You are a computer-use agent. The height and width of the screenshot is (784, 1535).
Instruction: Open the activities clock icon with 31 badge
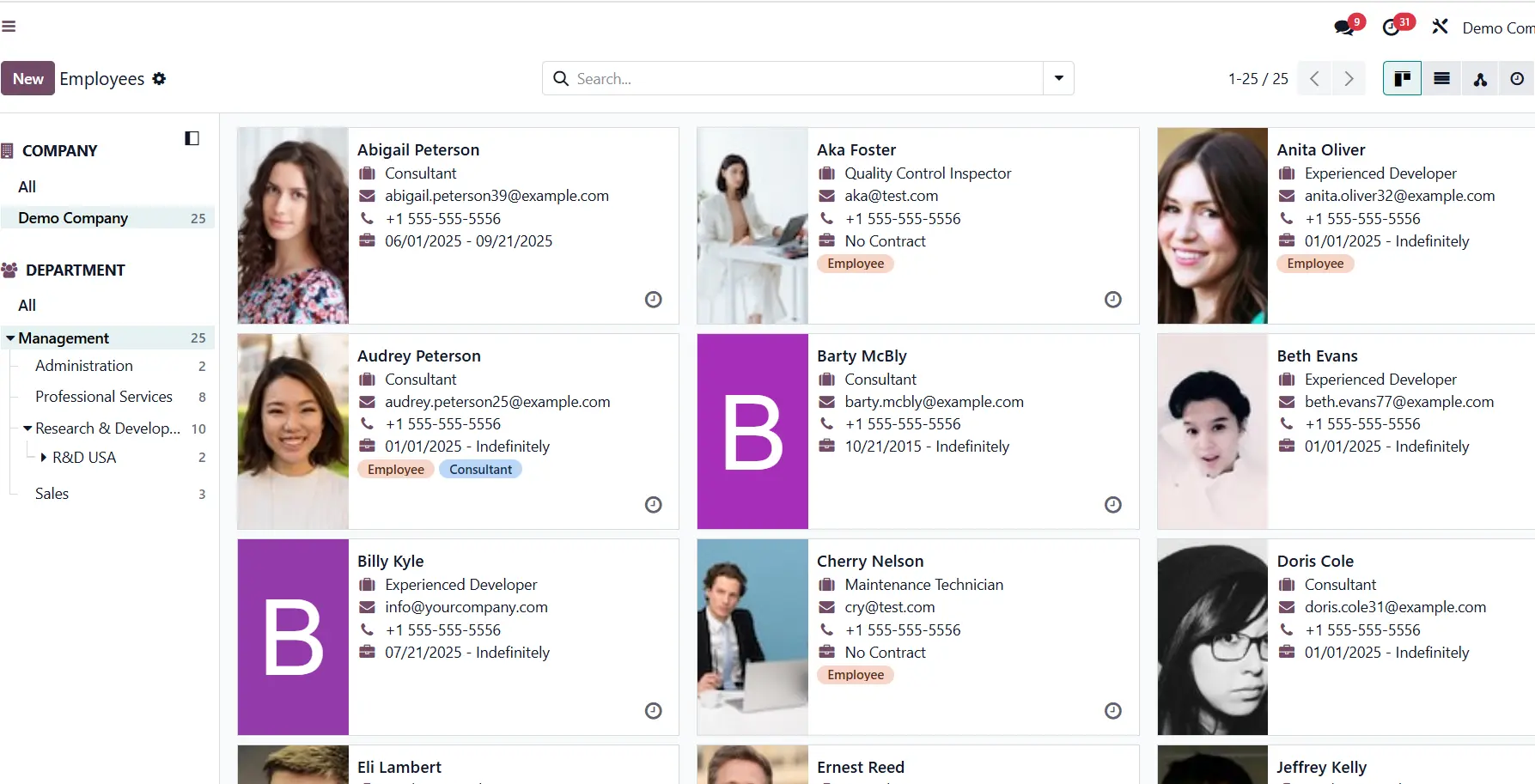click(x=1392, y=27)
